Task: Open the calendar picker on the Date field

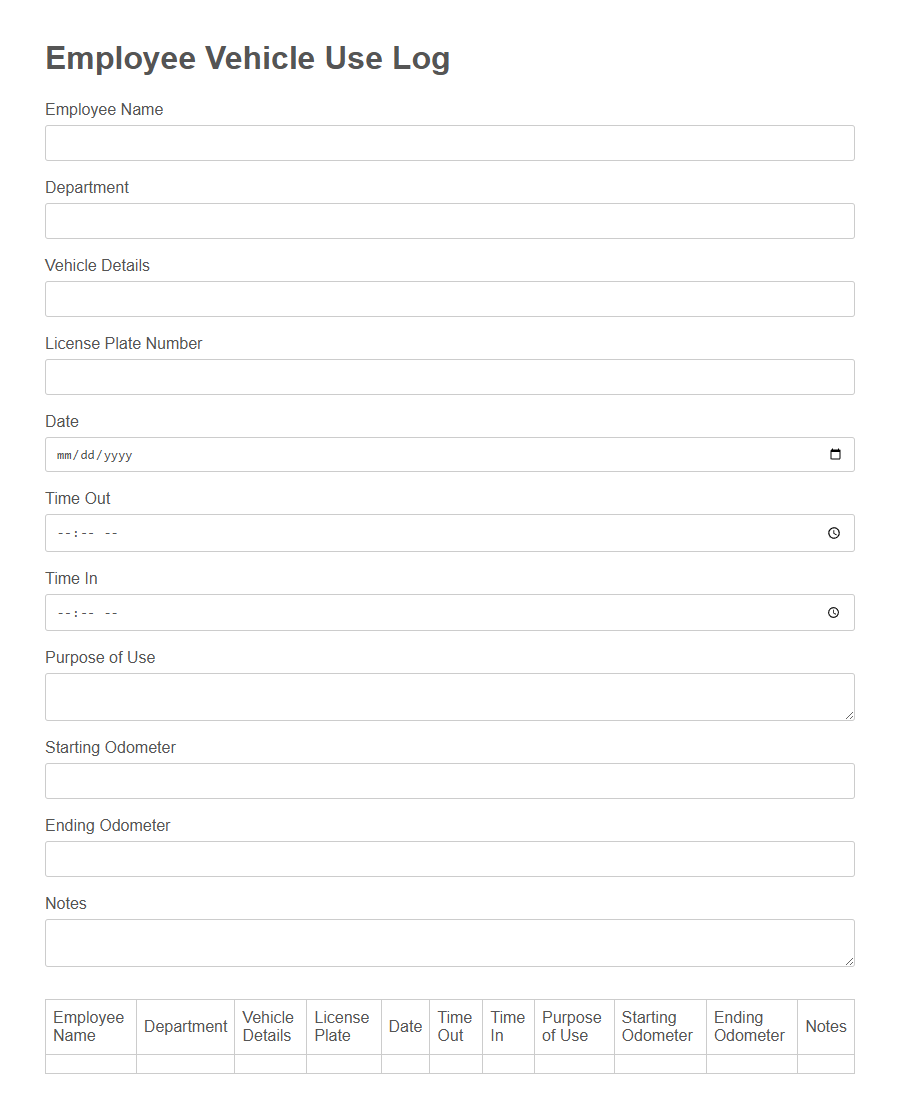Action: (834, 454)
